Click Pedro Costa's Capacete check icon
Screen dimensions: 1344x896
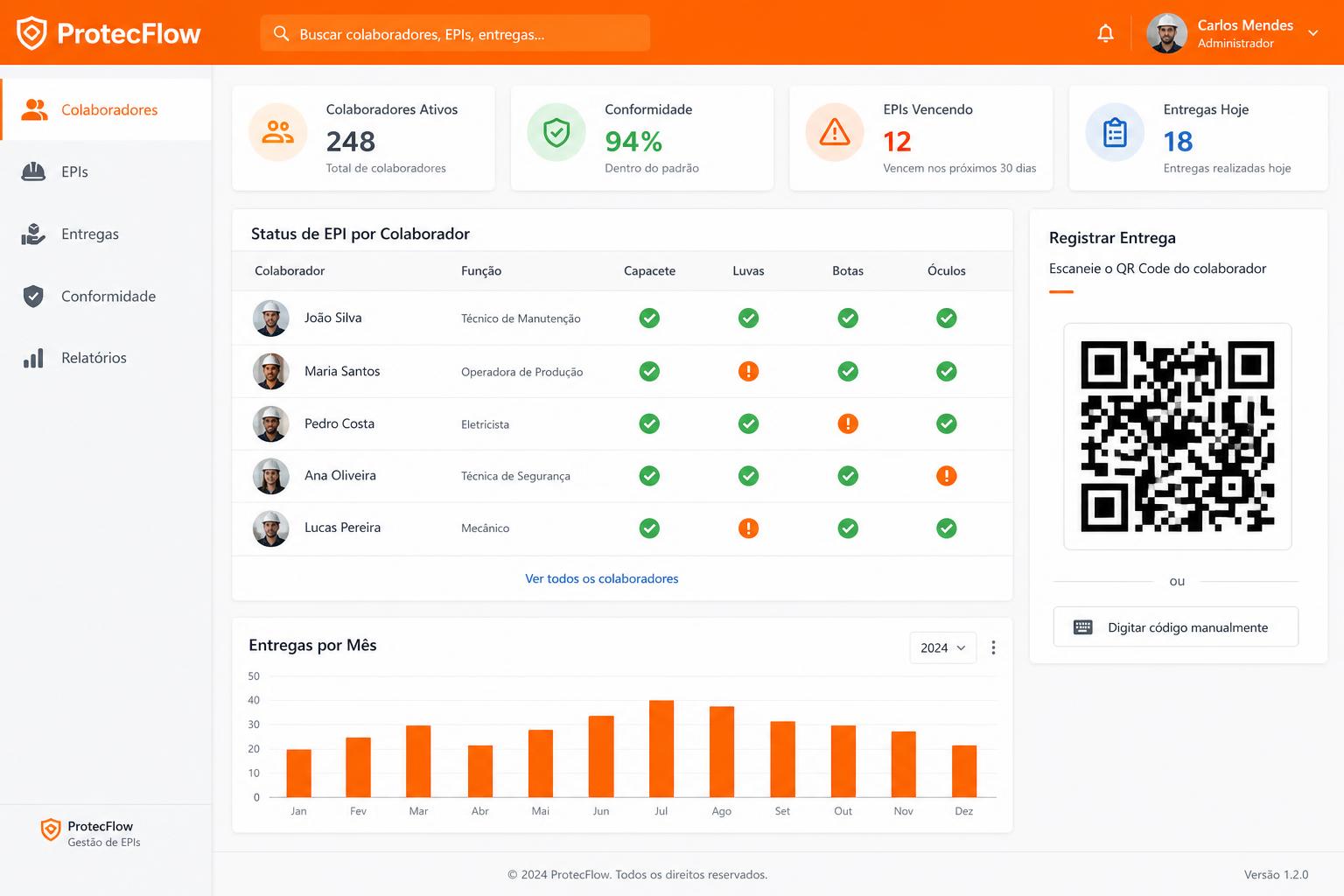pyautogui.click(x=649, y=423)
